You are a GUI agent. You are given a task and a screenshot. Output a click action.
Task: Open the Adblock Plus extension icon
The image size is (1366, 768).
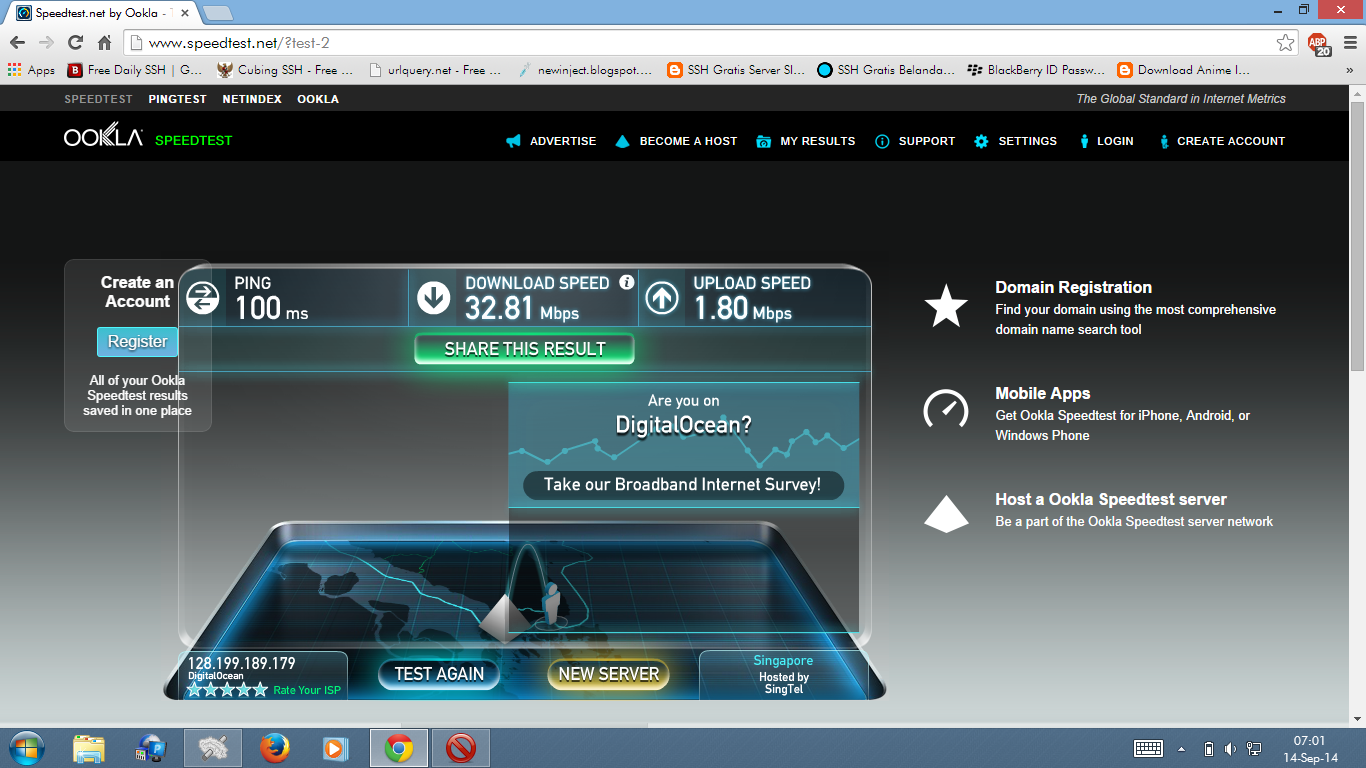click(x=1319, y=43)
